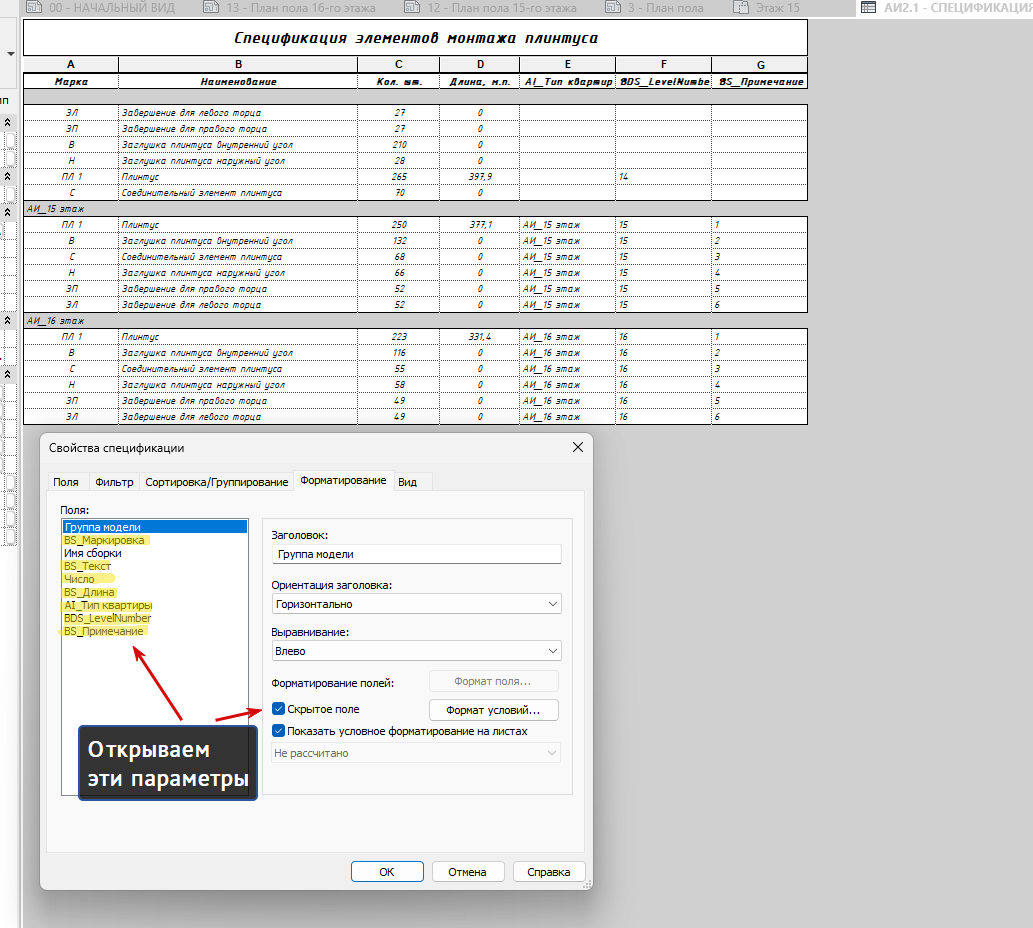Click the 'АИ_16 этаж' group header row
Viewport: 1033px width, 928px height.
coord(416,321)
